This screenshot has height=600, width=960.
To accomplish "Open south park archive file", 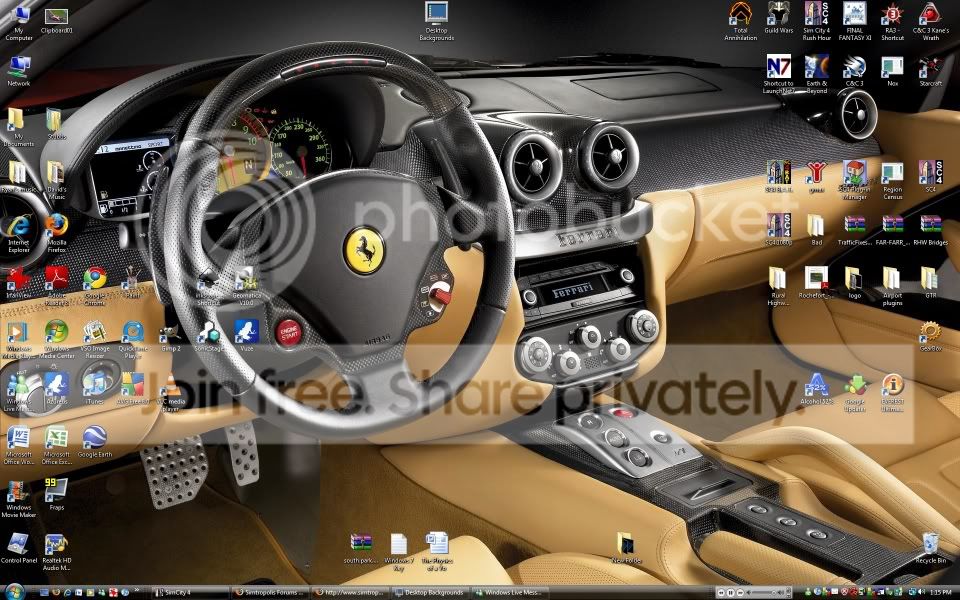I will click(361, 548).
